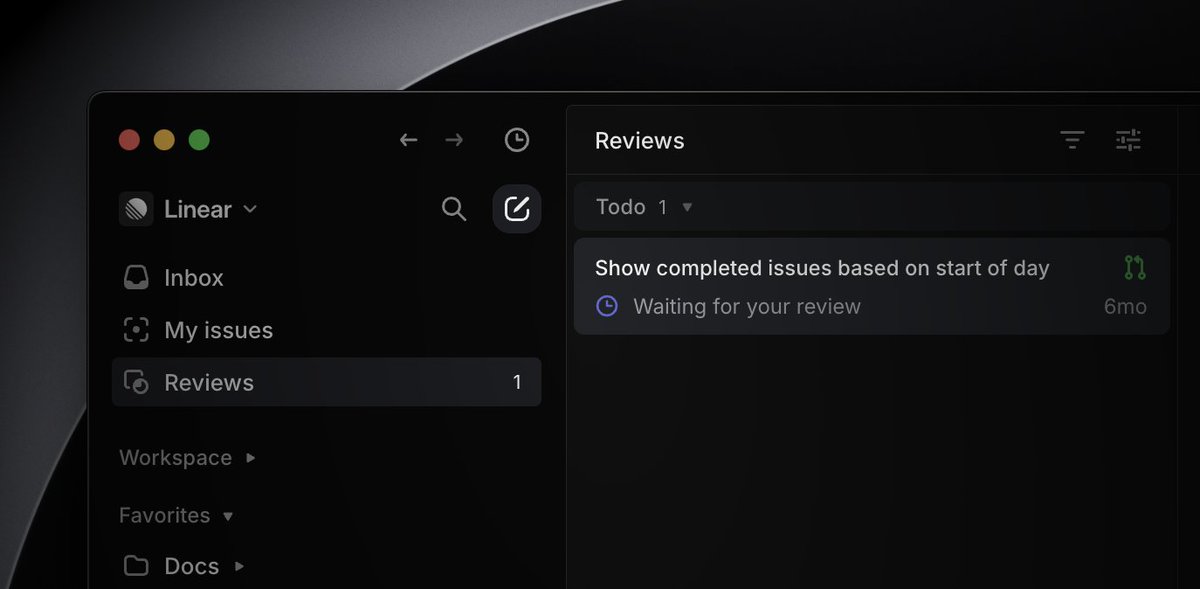Image resolution: width=1200 pixels, height=589 pixels.
Task: Maximize the window with green button
Action: 199,140
